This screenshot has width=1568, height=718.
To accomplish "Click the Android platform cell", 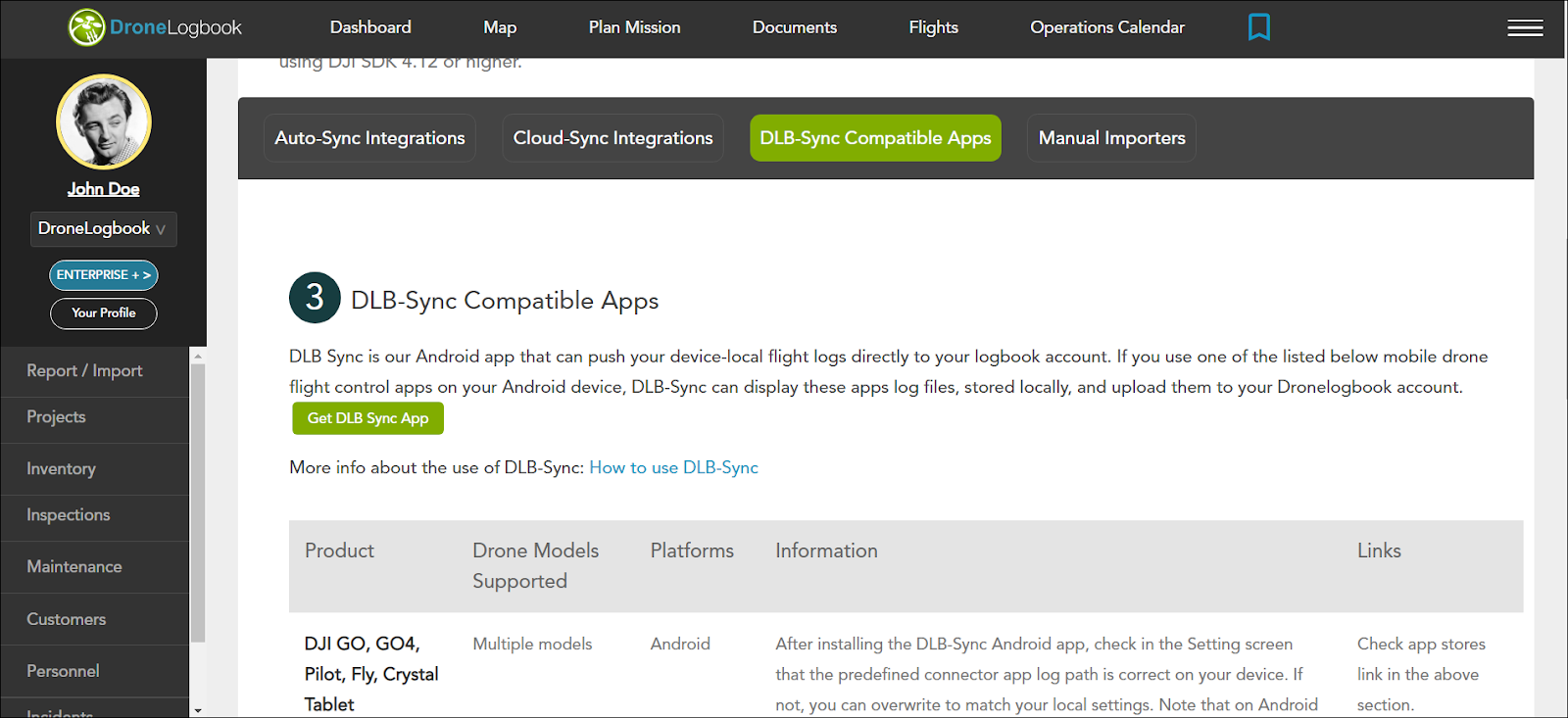I will click(680, 644).
